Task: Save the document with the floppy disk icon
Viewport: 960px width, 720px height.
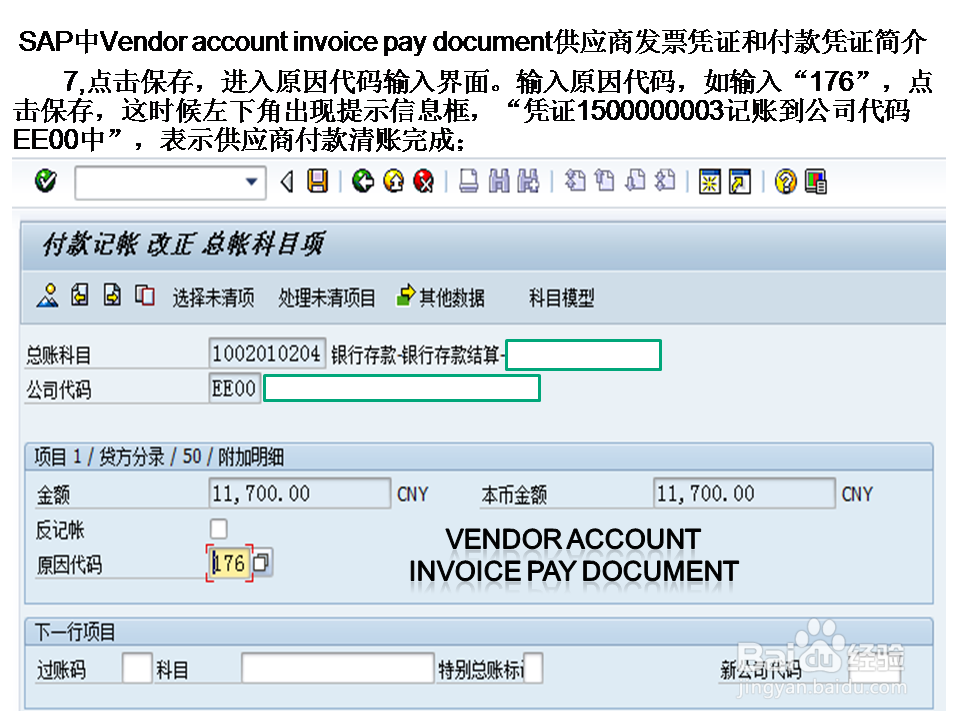Action: point(318,182)
